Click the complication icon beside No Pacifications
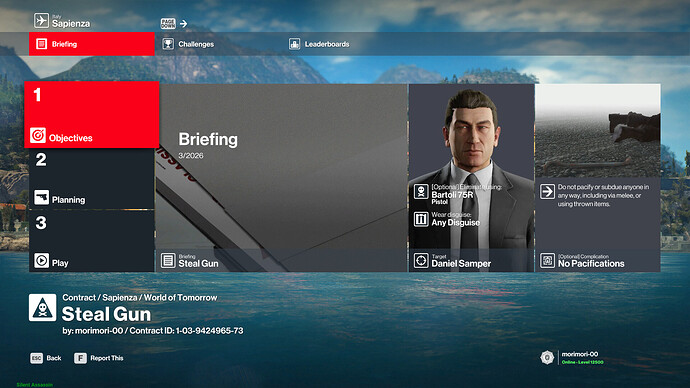Image resolution: width=690 pixels, height=388 pixels. pos(547,260)
